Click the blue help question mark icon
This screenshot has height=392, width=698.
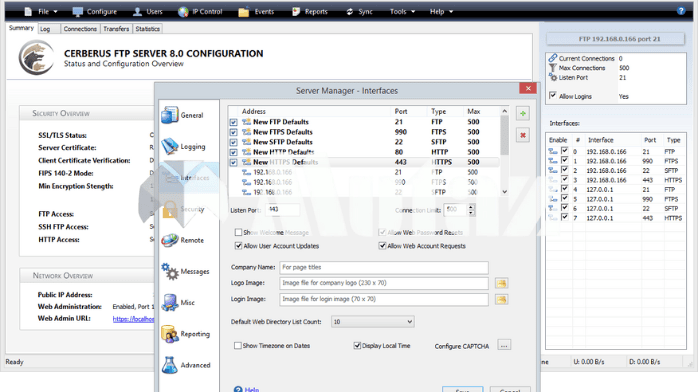point(681,11)
